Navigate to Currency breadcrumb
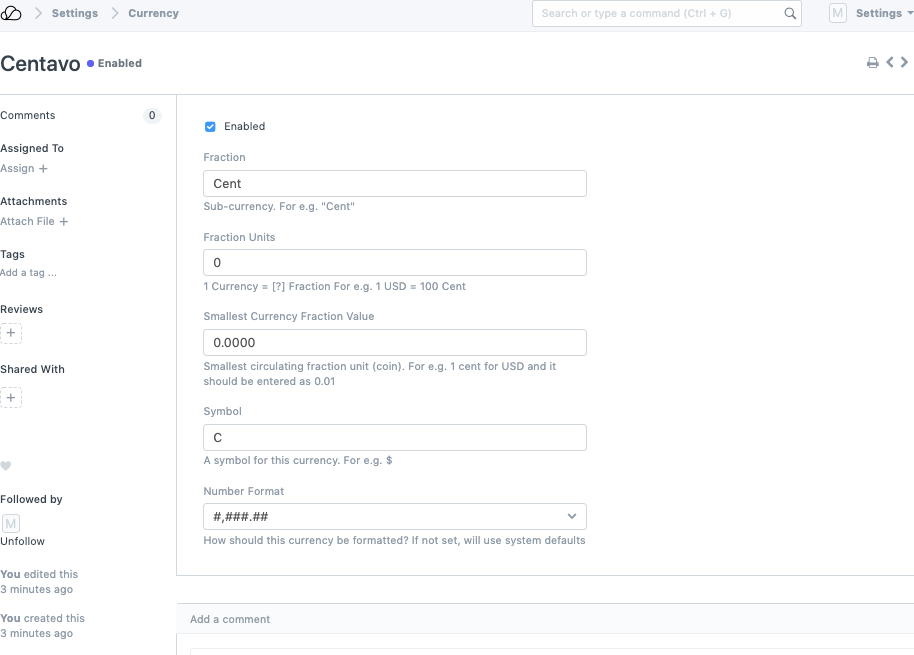Image resolution: width=914 pixels, height=655 pixels. coord(153,13)
